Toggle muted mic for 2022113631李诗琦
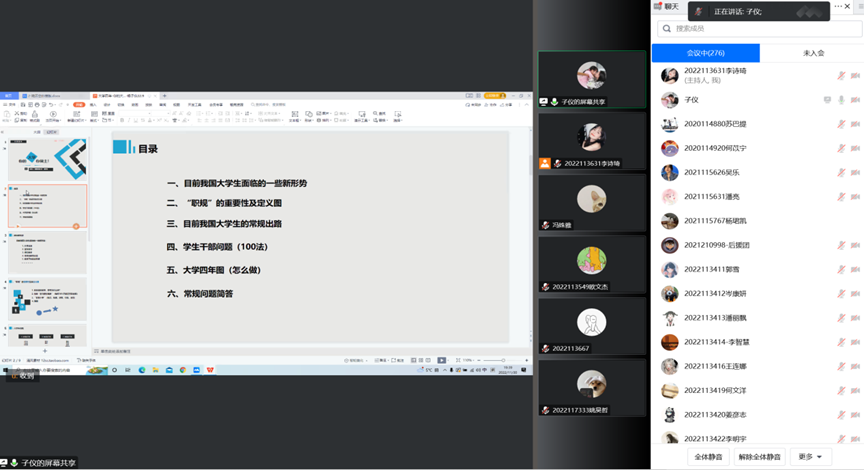Image resolution: width=864 pixels, height=470 pixels. (x=841, y=76)
